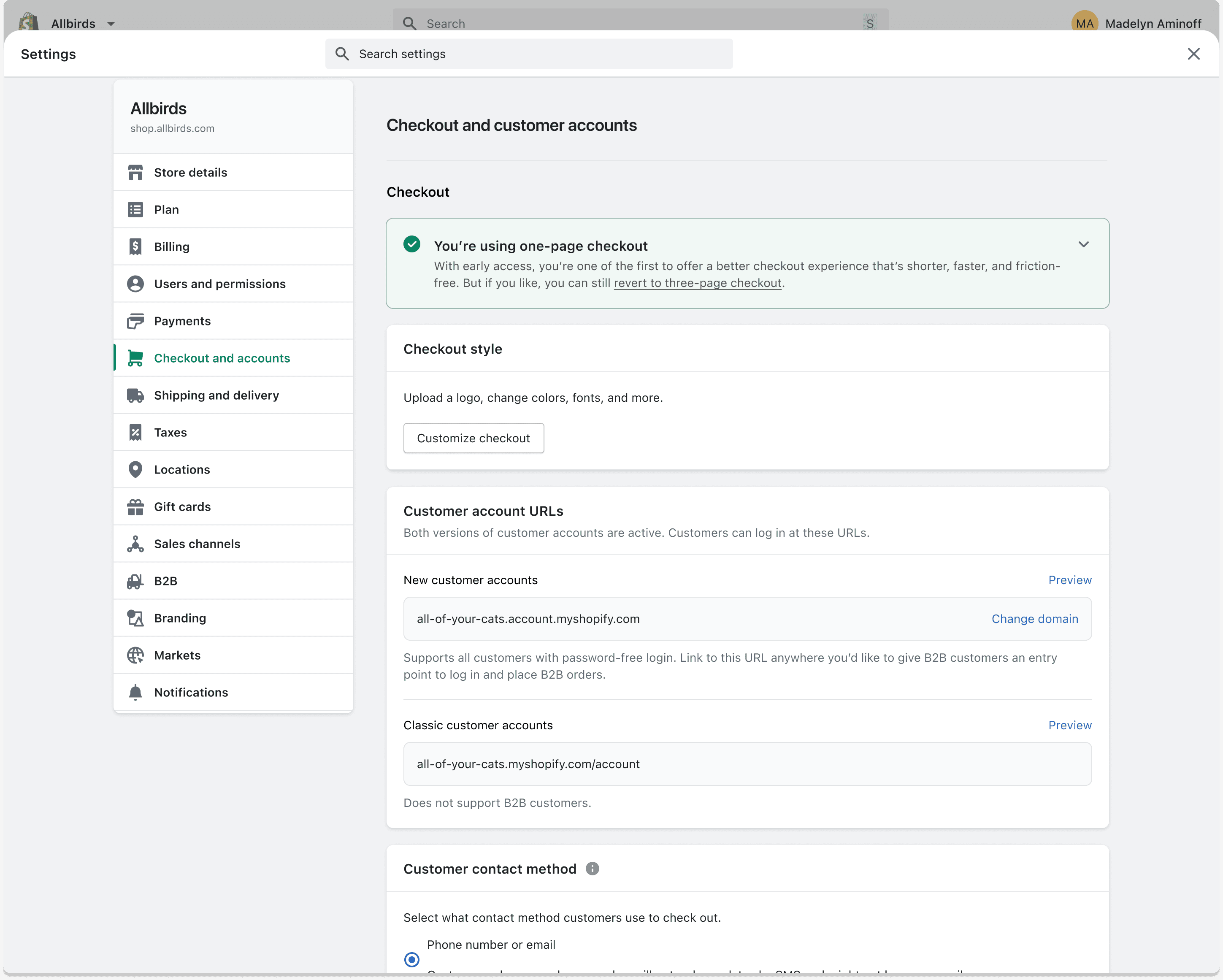Click the Users and permissions person icon
This screenshot has width=1223, height=980.
coord(135,284)
